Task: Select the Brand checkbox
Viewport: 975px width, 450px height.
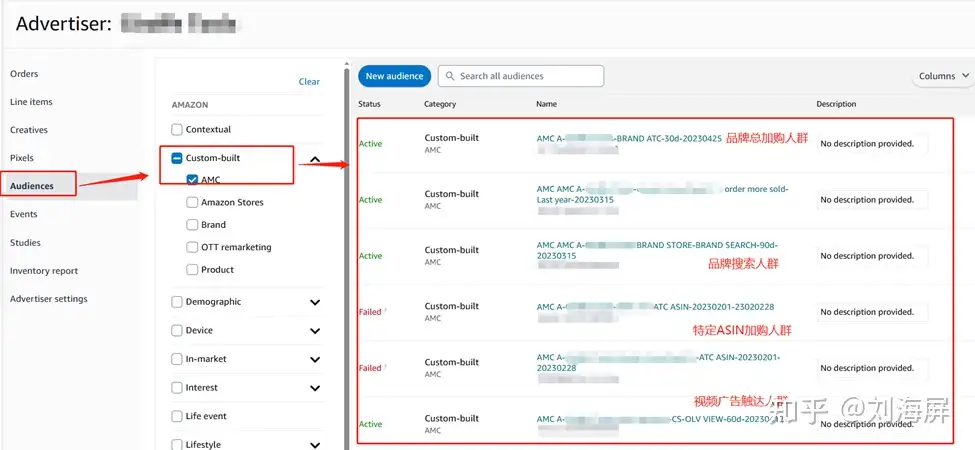Action: tap(192, 225)
